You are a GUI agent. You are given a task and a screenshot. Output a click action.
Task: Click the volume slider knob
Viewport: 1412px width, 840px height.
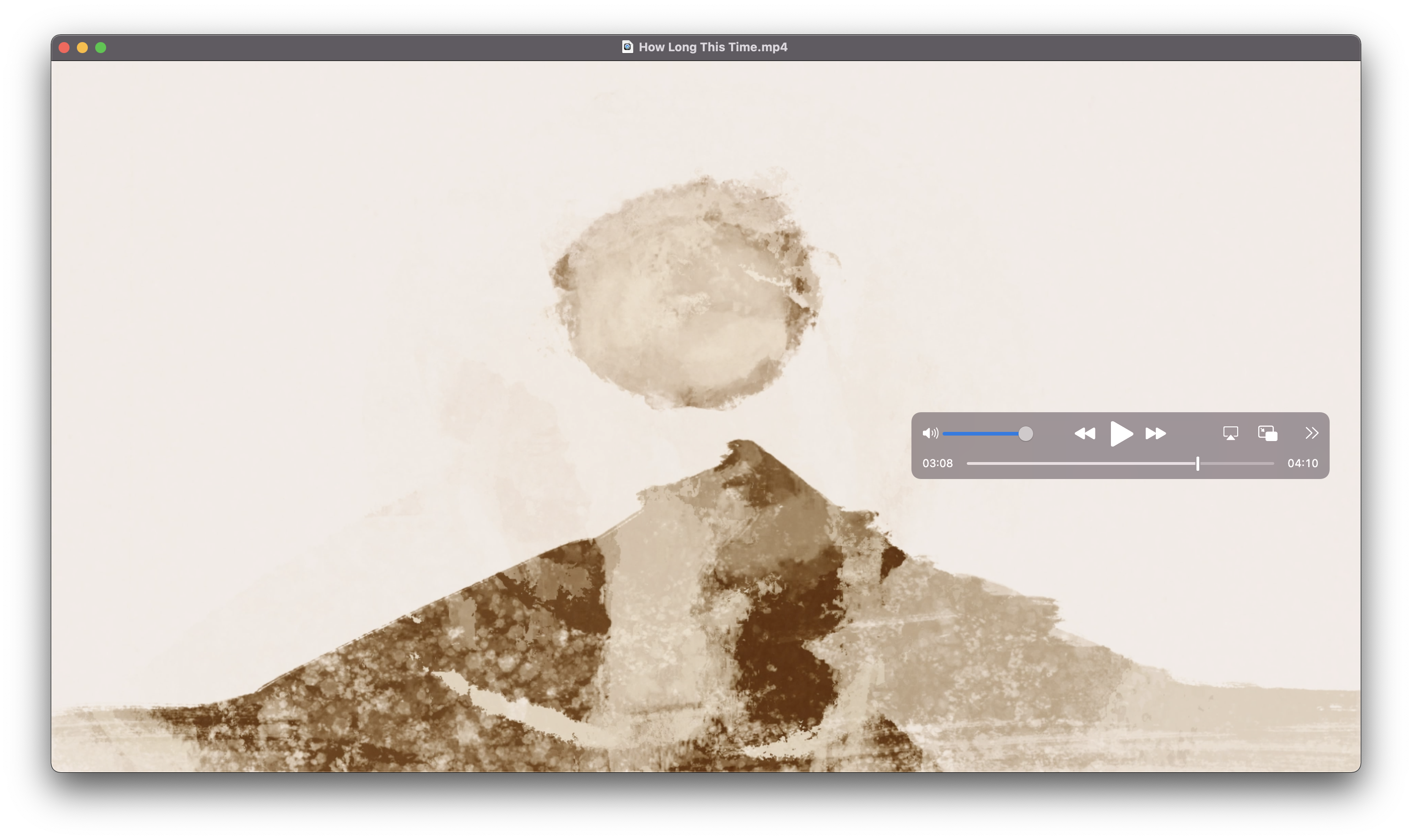[1025, 434]
